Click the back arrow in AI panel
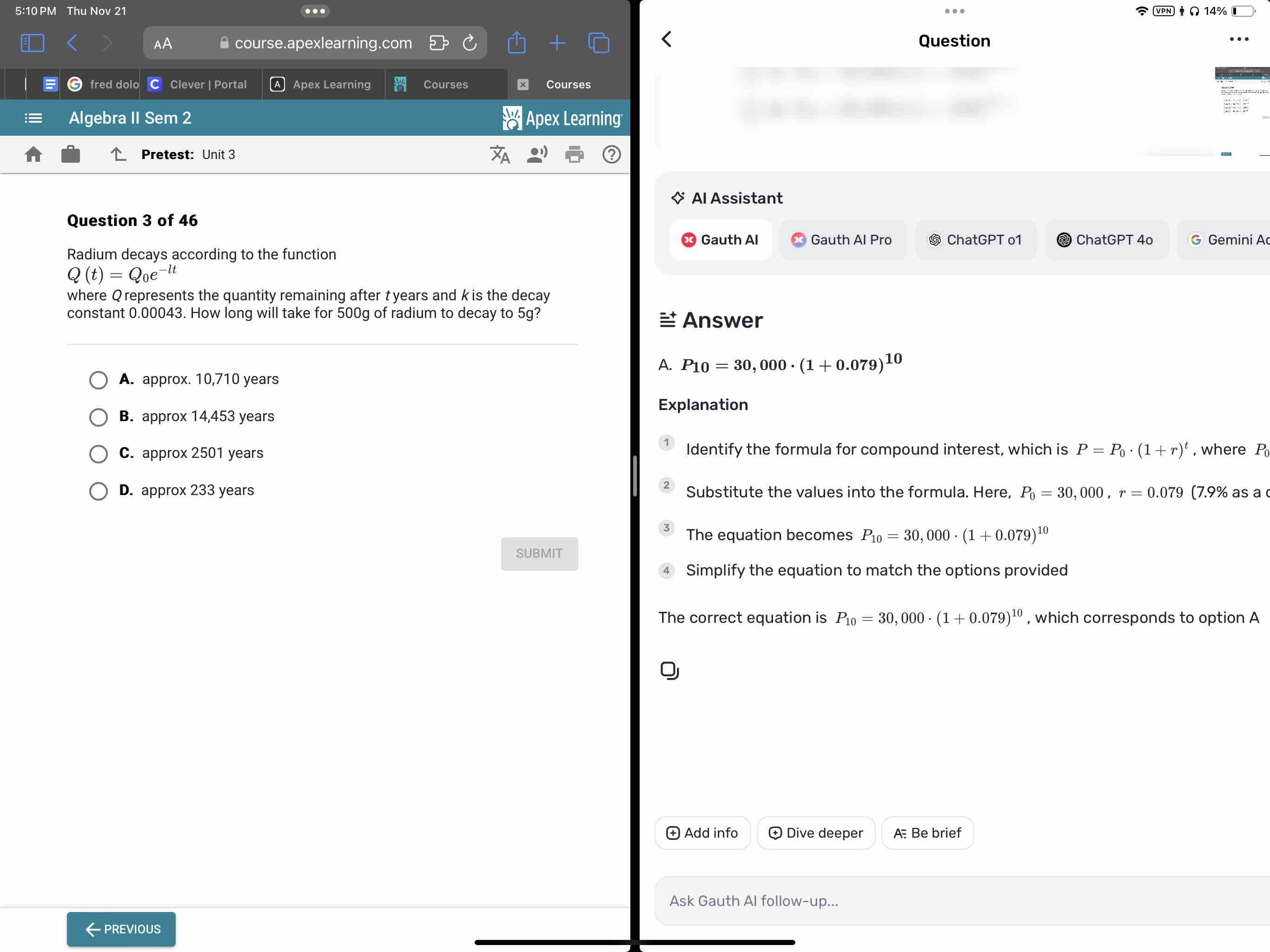This screenshot has width=1270, height=952. point(668,40)
